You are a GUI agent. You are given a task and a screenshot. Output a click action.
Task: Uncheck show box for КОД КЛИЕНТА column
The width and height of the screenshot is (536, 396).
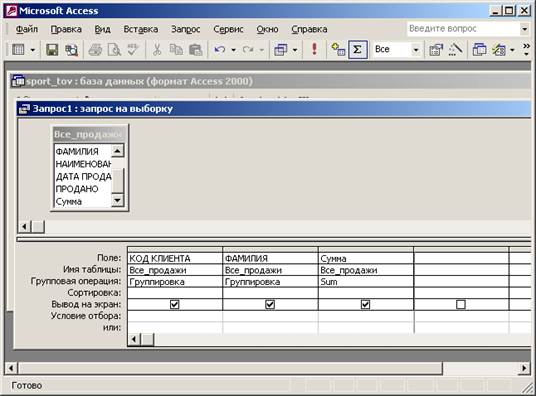(x=174, y=304)
